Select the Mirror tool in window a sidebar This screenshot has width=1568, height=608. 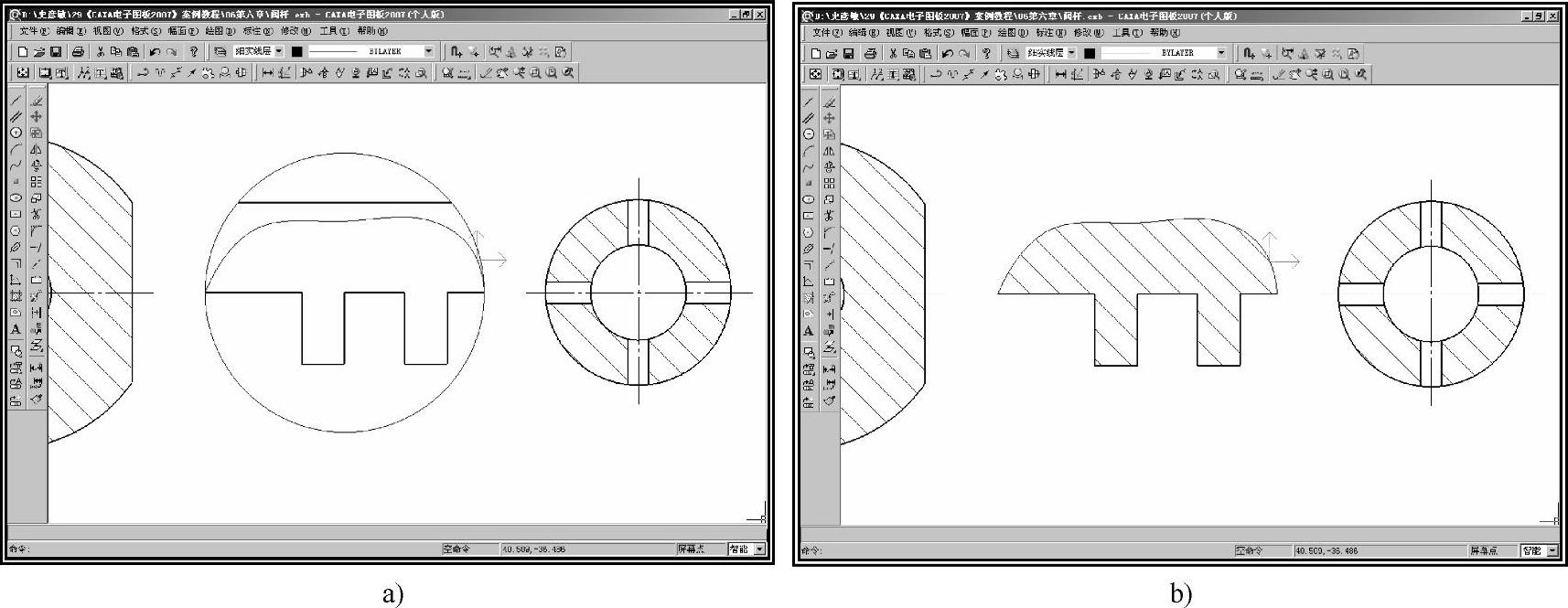[36, 148]
